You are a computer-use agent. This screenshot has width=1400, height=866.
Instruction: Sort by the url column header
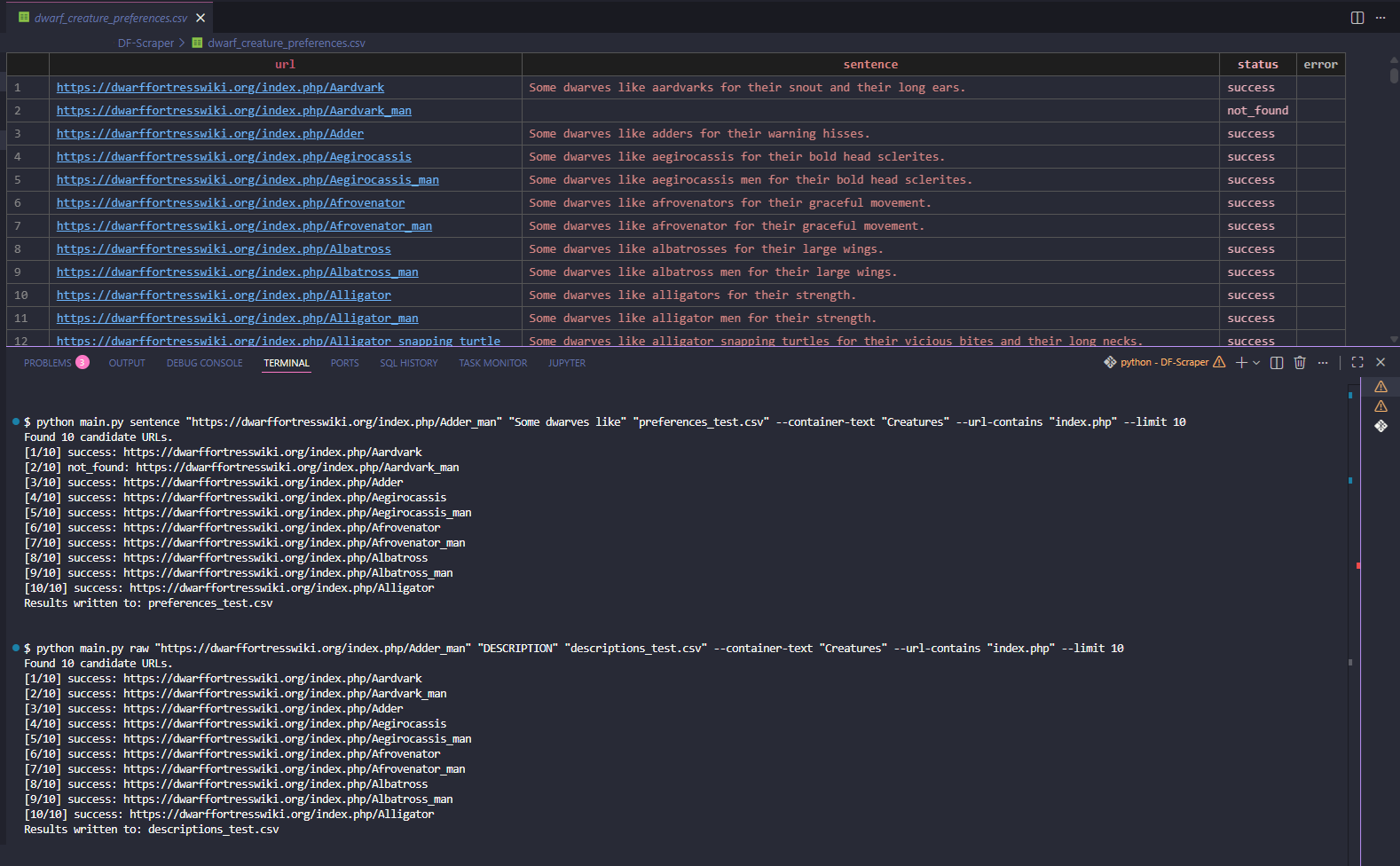[285, 64]
